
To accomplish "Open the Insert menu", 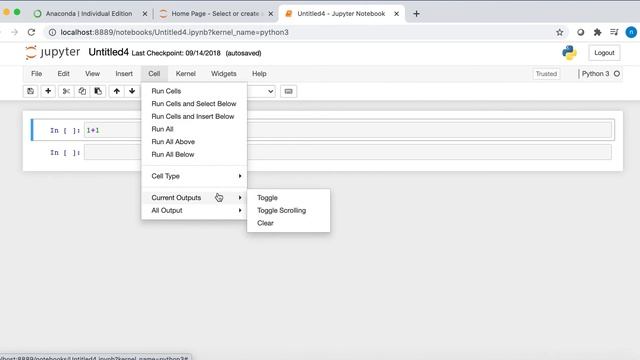I will [124, 74].
